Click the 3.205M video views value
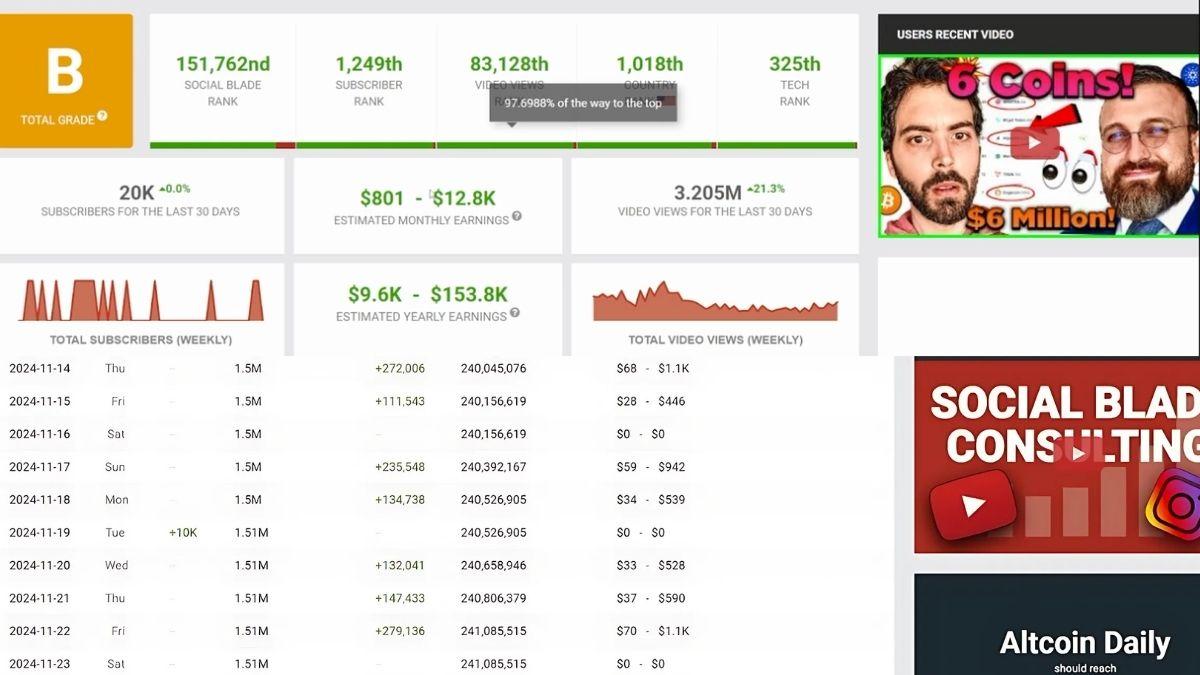 click(707, 192)
